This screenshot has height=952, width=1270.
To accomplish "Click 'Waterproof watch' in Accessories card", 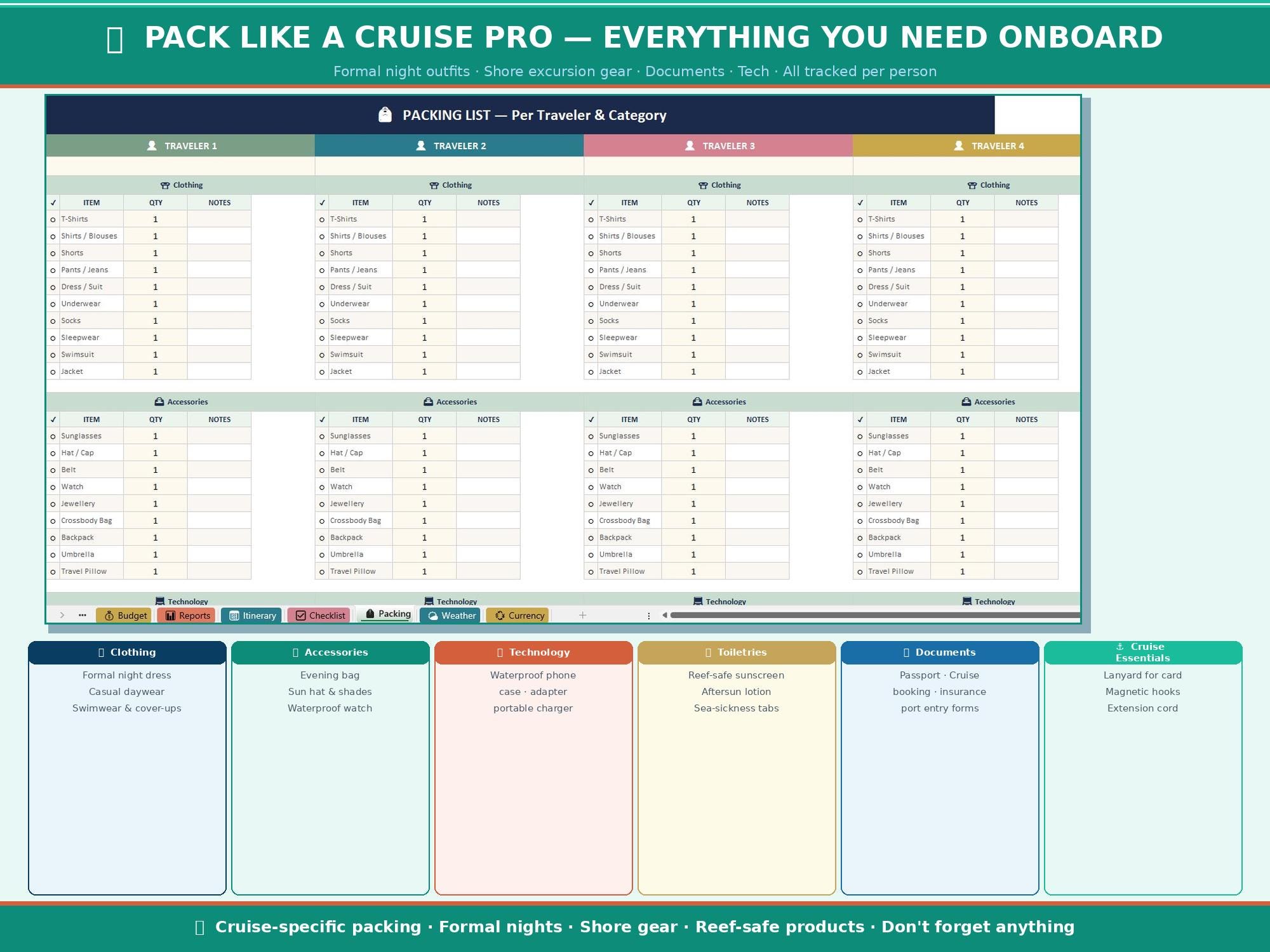I will (x=330, y=708).
